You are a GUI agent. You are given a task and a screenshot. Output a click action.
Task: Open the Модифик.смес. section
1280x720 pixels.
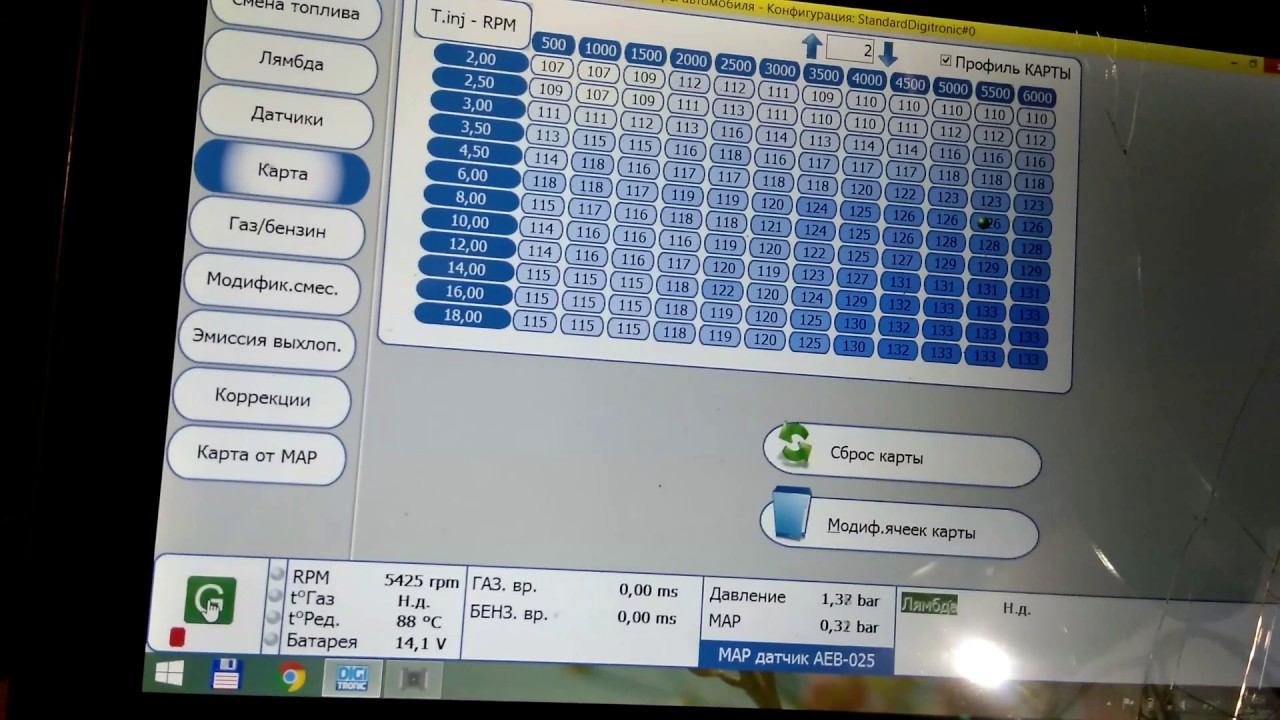tap(272, 284)
